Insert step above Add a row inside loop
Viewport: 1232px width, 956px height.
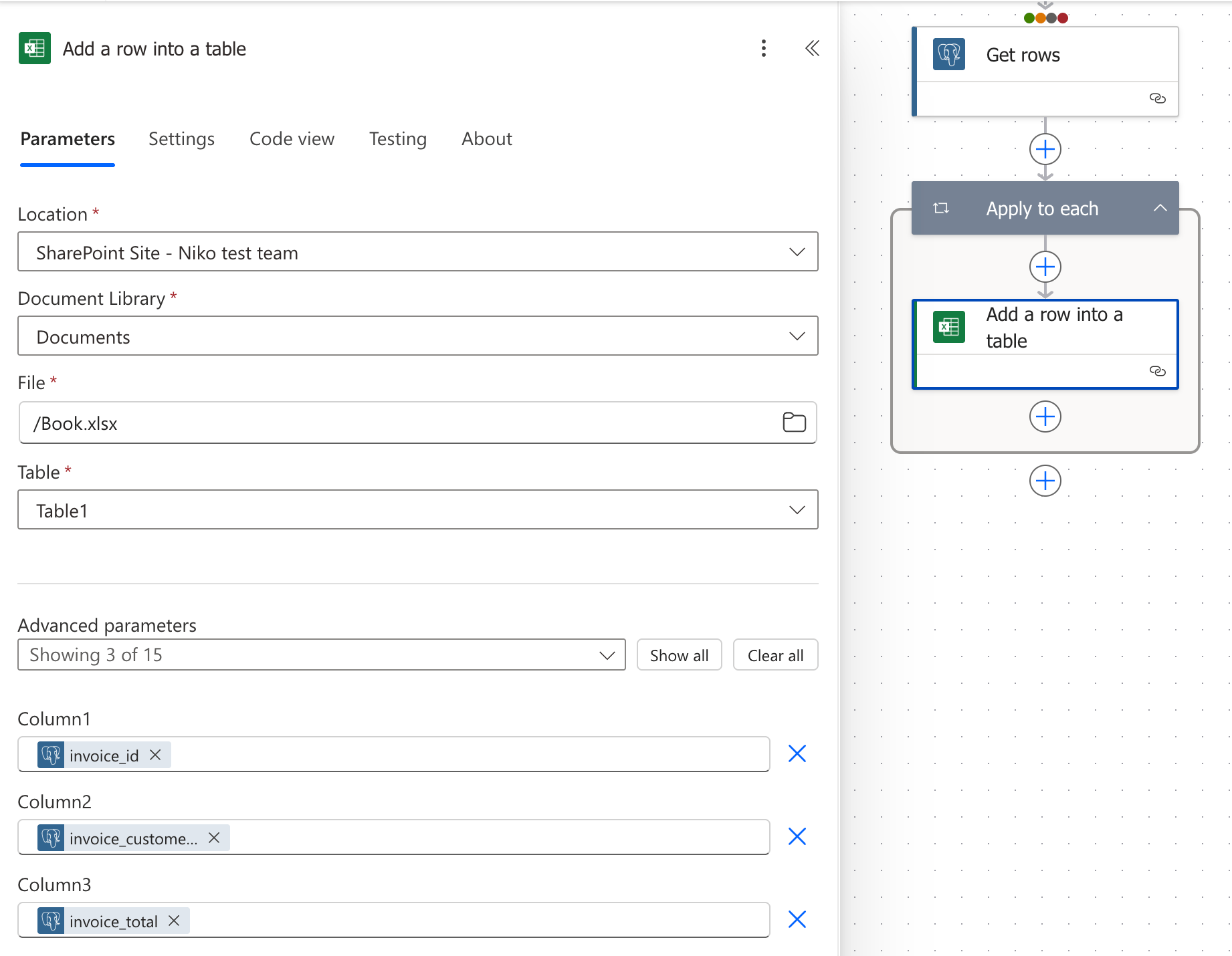tap(1045, 267)
